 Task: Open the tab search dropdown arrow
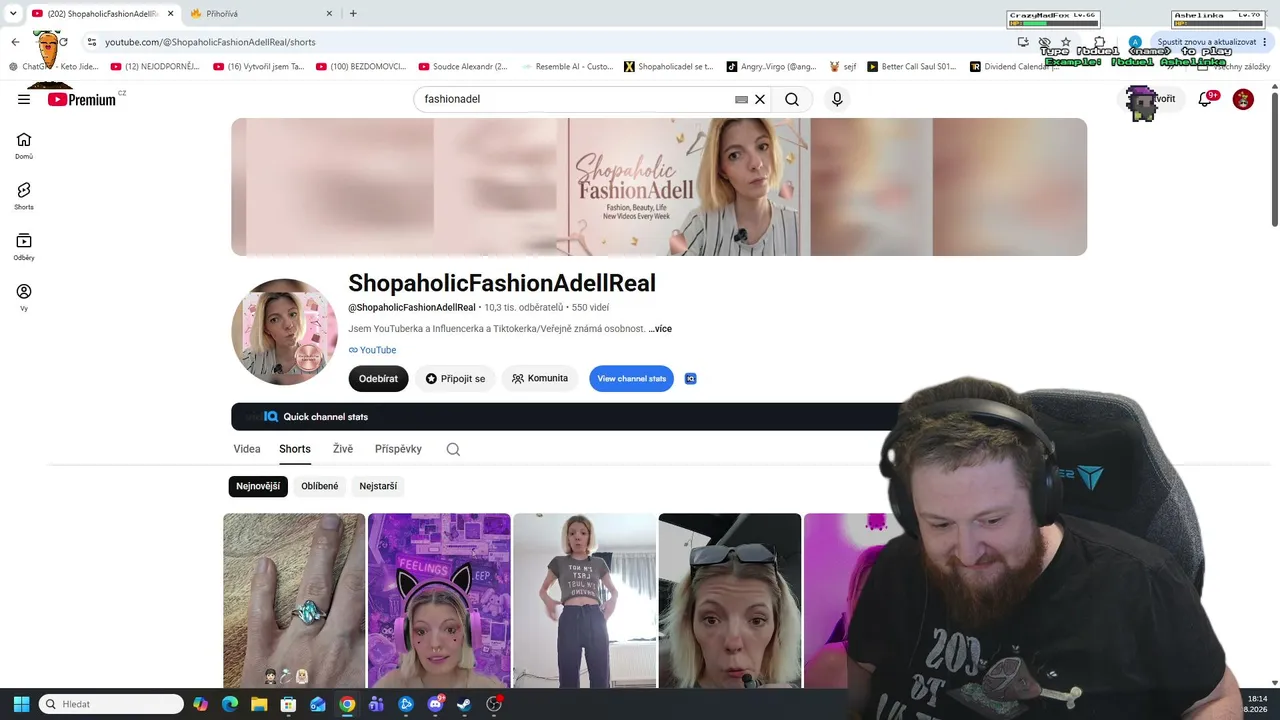[12, 14]
